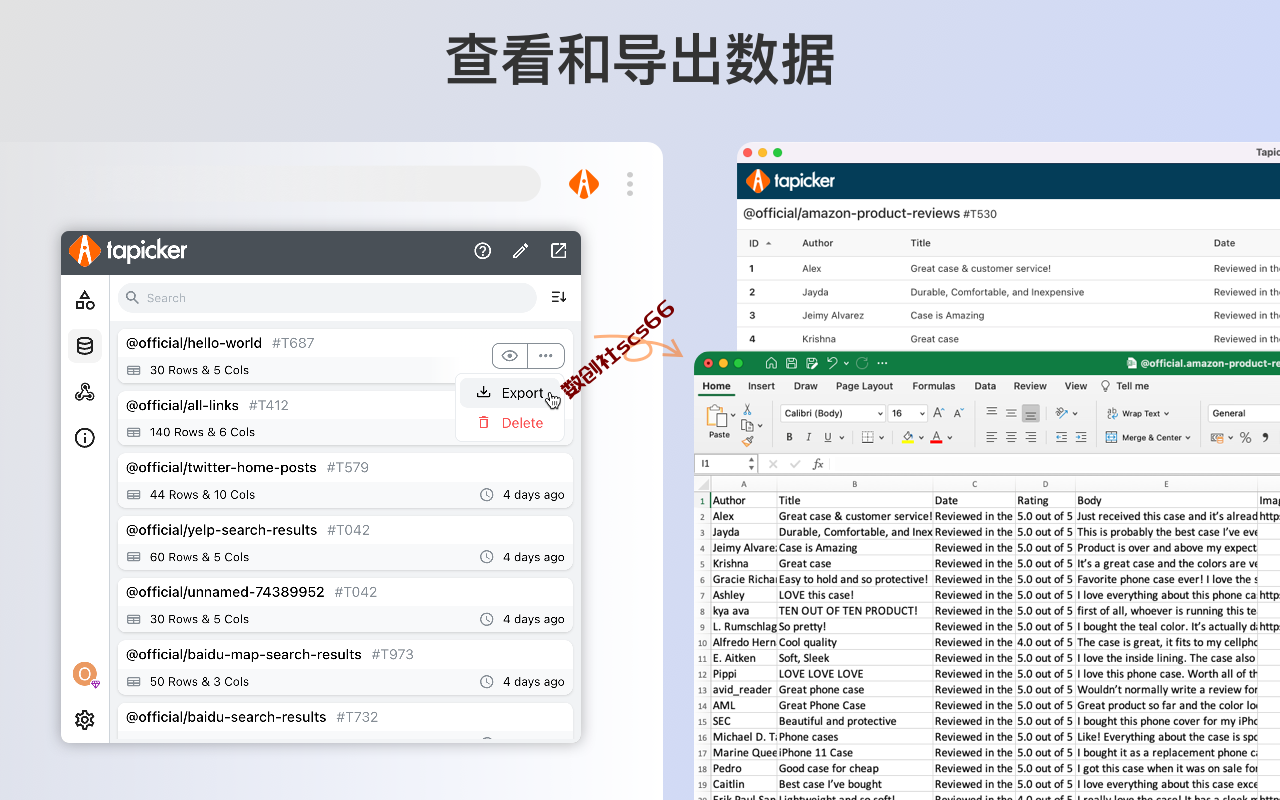This screenshot has width=1280, height=800.
Task: Switch to Excel Insert tab
Action: (761, 386)
